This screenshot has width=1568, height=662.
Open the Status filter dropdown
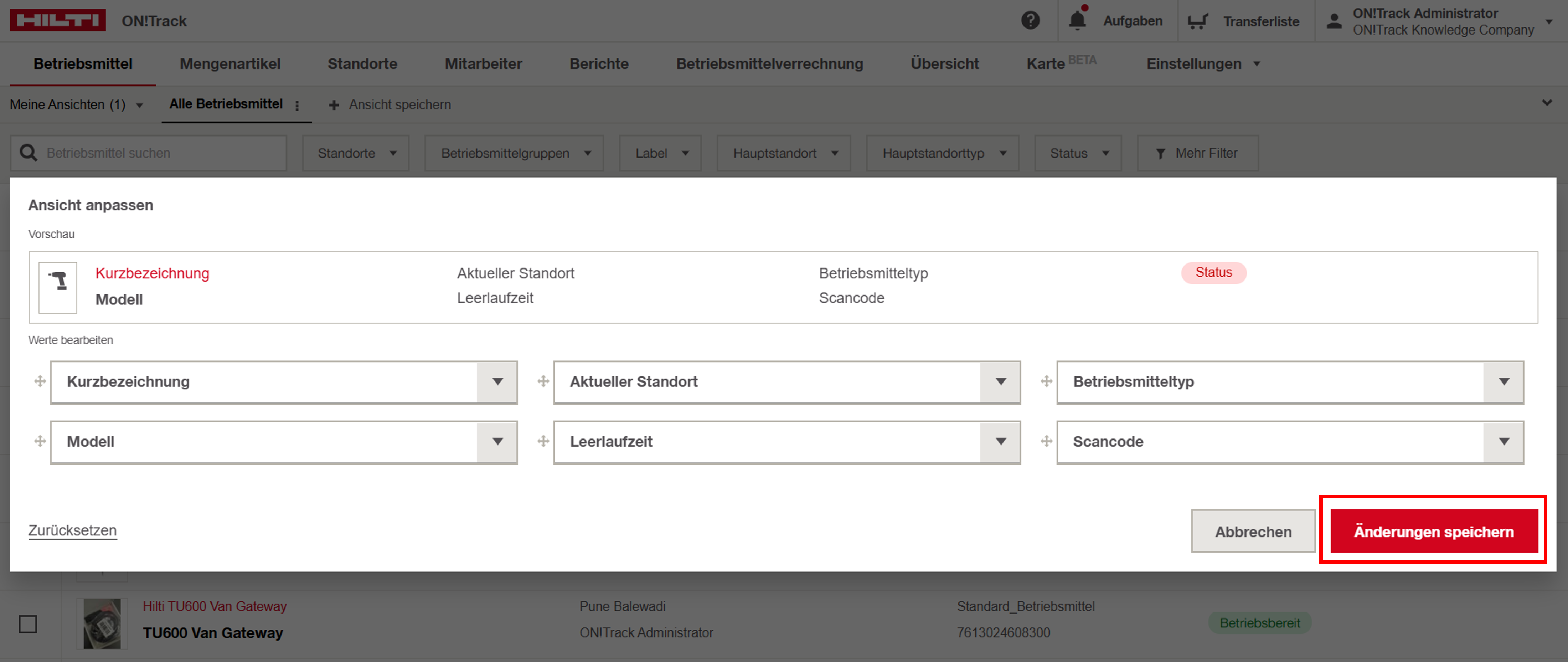tap(1077, 153)
